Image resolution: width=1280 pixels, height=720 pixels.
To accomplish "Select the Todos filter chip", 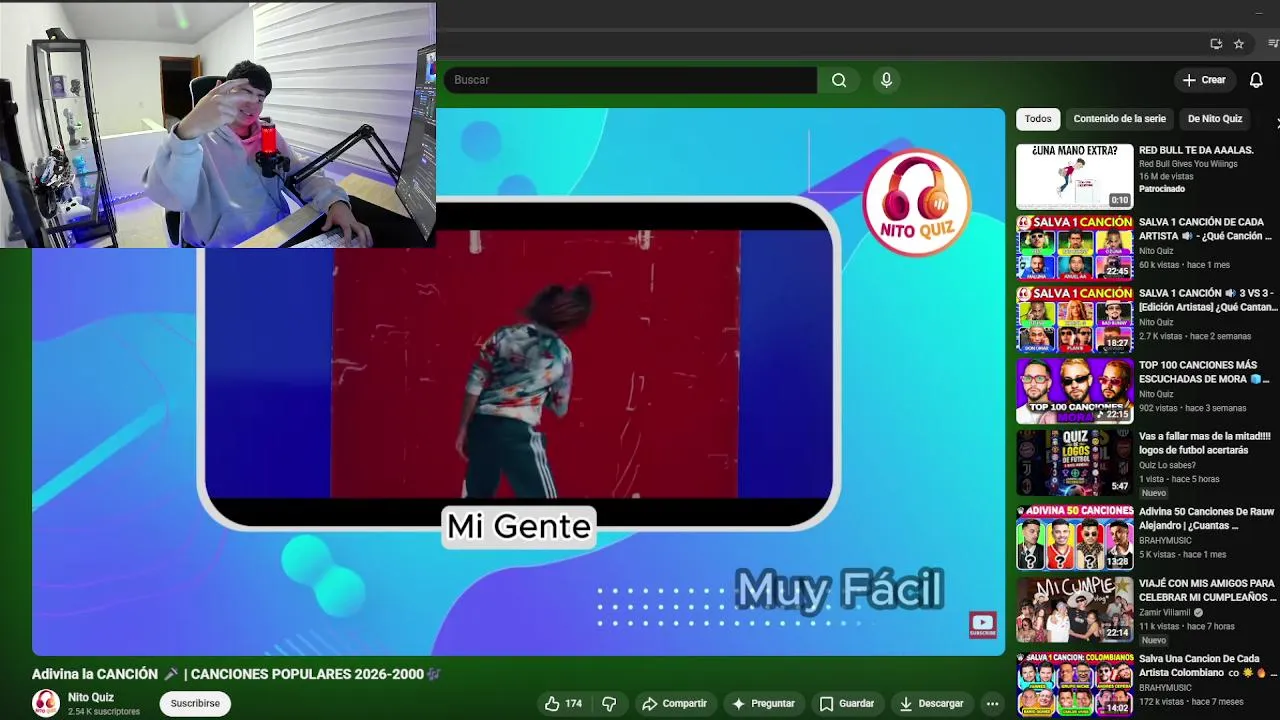I will pyautogui.click(x=1038, y=119).
